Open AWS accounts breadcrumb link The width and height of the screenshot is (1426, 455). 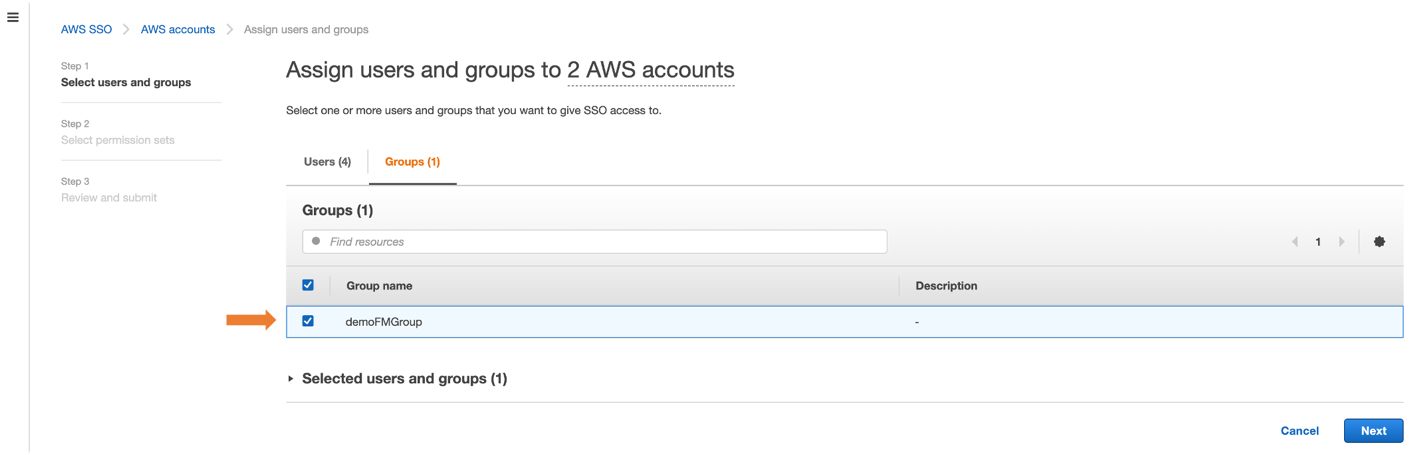(178, 30)
